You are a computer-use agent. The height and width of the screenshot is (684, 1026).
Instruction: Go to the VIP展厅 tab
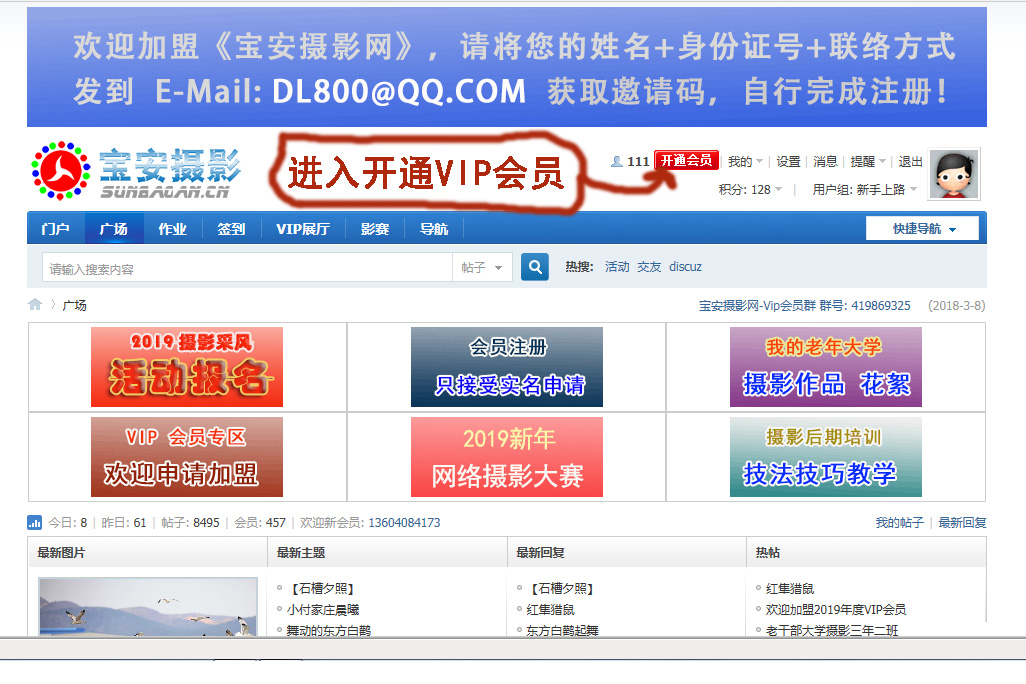pos(302,229)
